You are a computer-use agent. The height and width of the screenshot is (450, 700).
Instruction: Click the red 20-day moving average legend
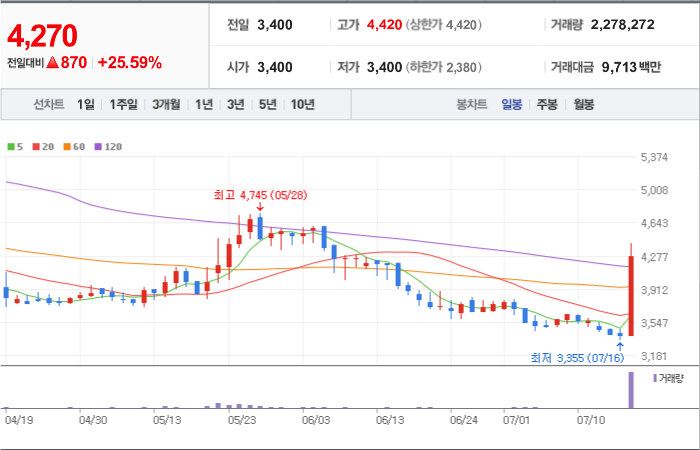point(43,147)
